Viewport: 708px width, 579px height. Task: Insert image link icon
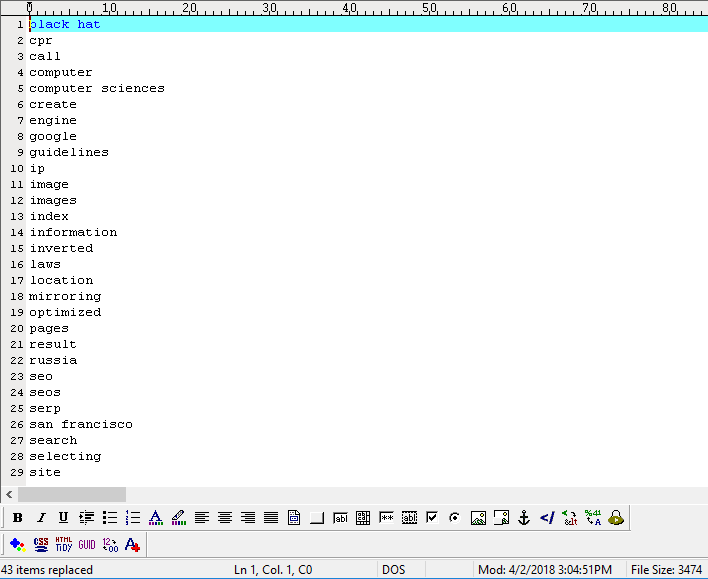501,518
